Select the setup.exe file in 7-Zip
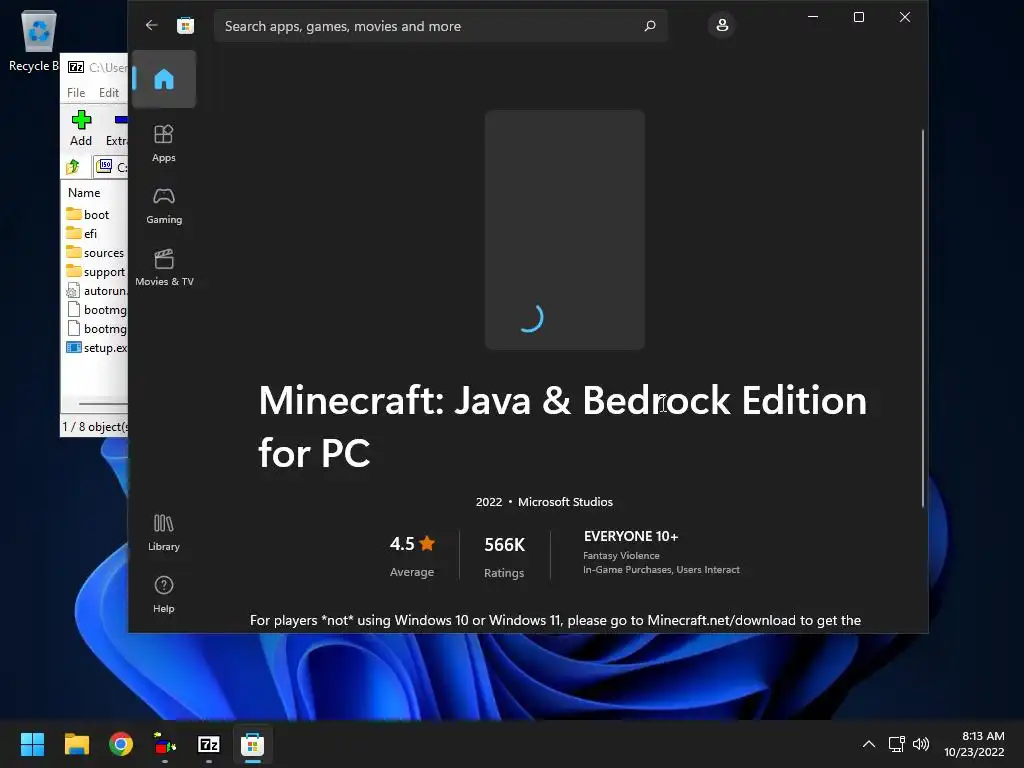Viewport: 1024px width, 768px height. pyautogui.click(x=96, y=347)
